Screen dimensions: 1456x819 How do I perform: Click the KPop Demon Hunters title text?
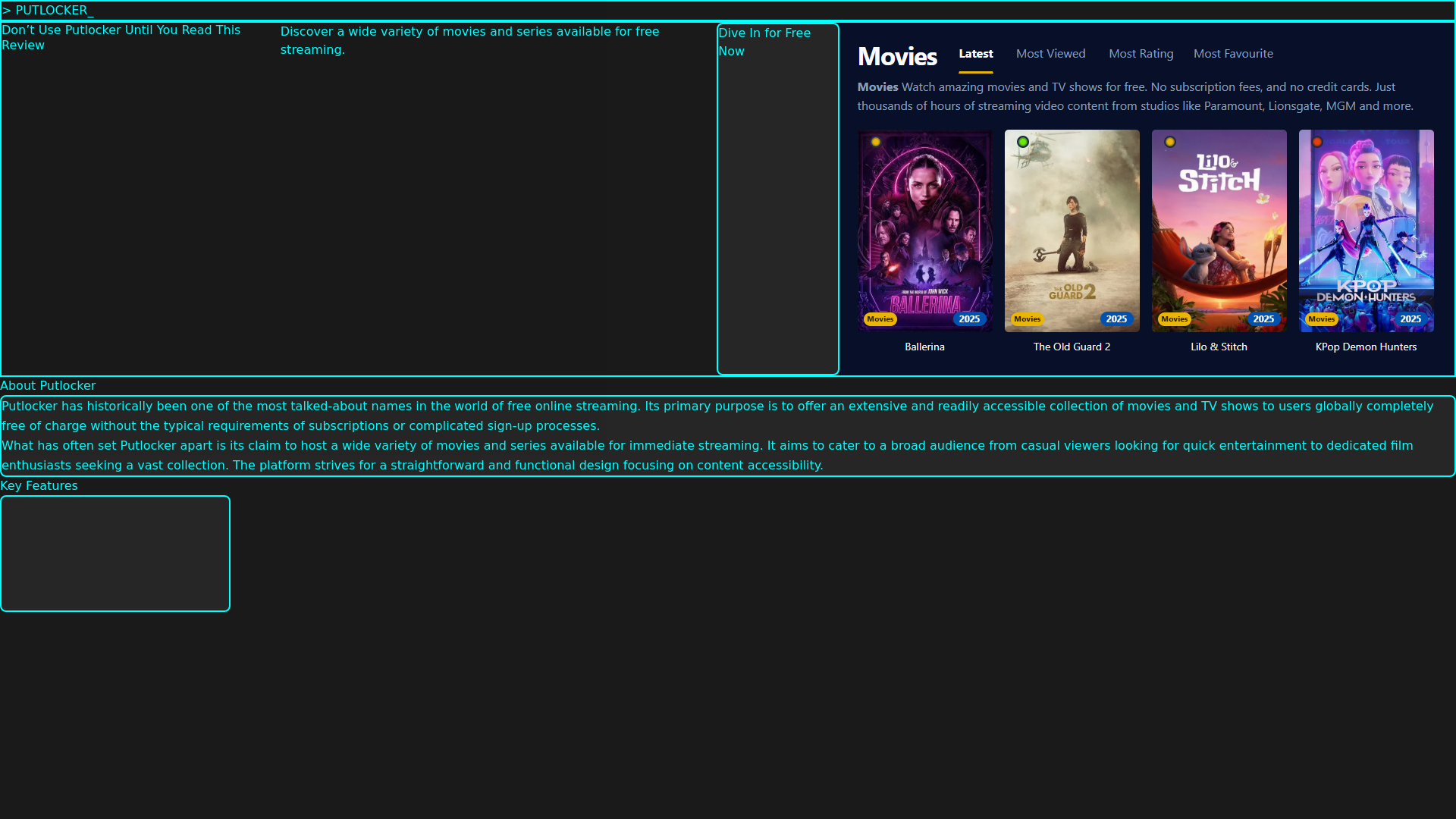coord(1367,347)
